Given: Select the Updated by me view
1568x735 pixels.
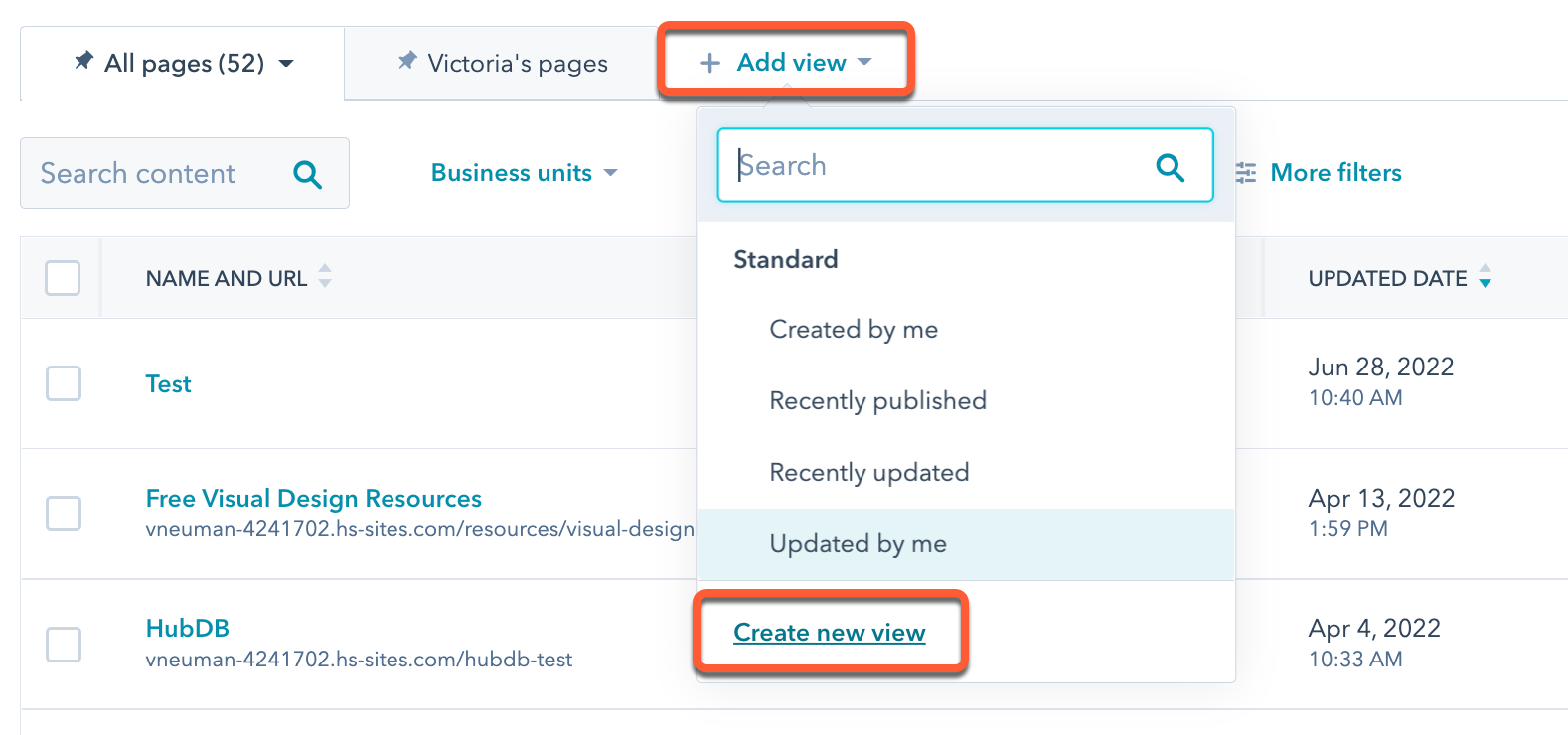Looking at the screenshot, I should click(x=966, y=544).
